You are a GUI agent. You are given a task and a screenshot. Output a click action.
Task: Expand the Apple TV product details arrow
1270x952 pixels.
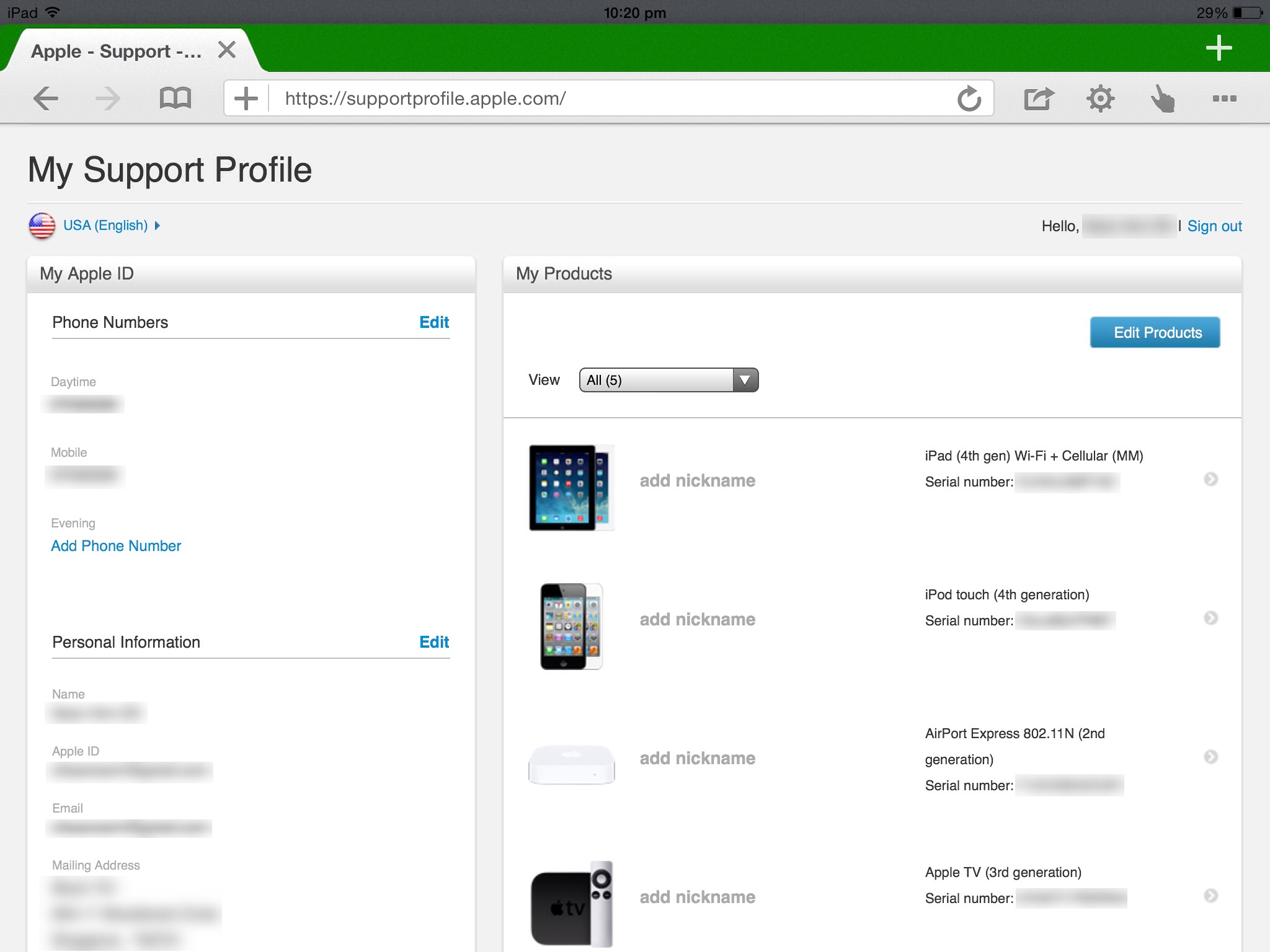click(x=1210, y=896)
